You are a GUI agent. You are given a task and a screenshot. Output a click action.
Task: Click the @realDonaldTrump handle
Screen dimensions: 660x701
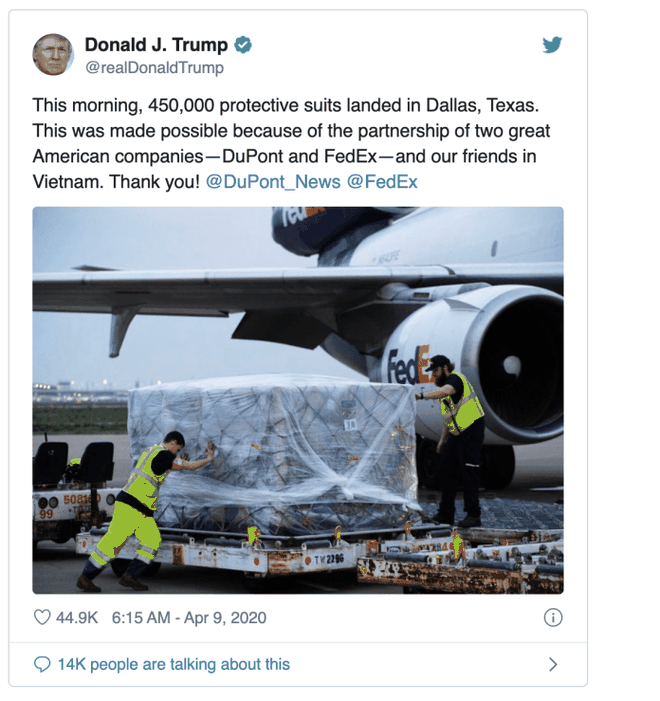[154, 68]
